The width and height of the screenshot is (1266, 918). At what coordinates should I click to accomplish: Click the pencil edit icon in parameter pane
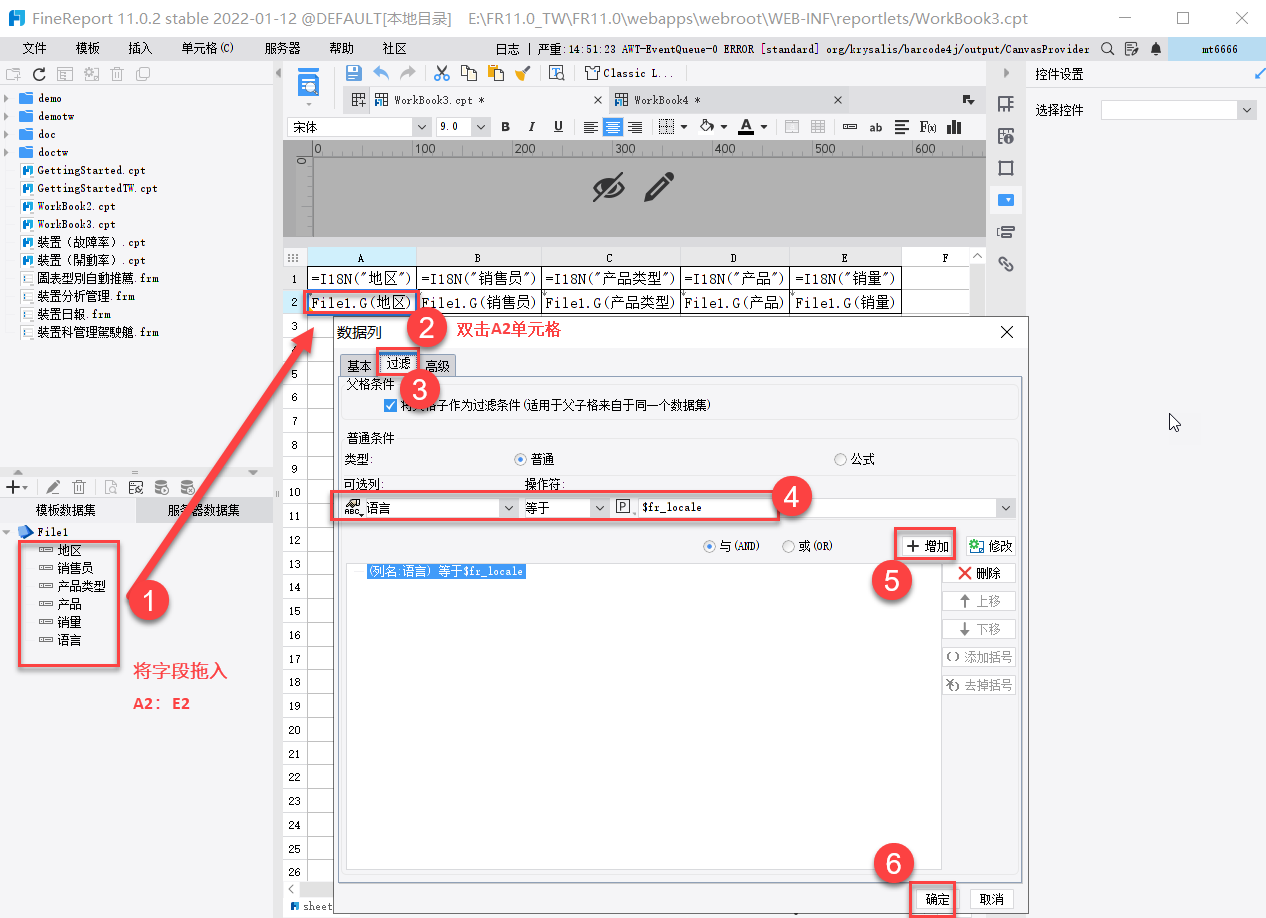point(659,186)
